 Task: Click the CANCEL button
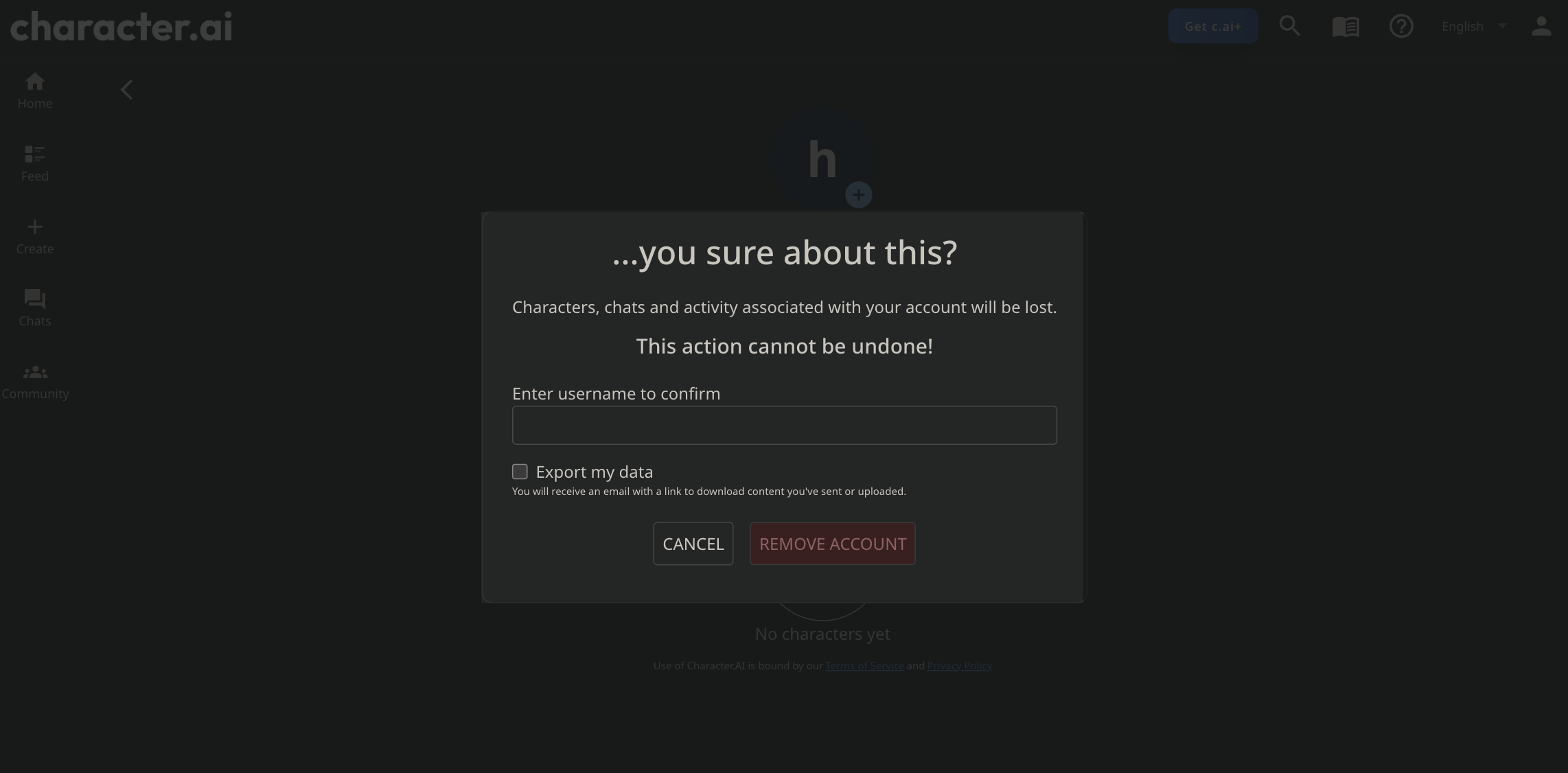tap(693, 543)
